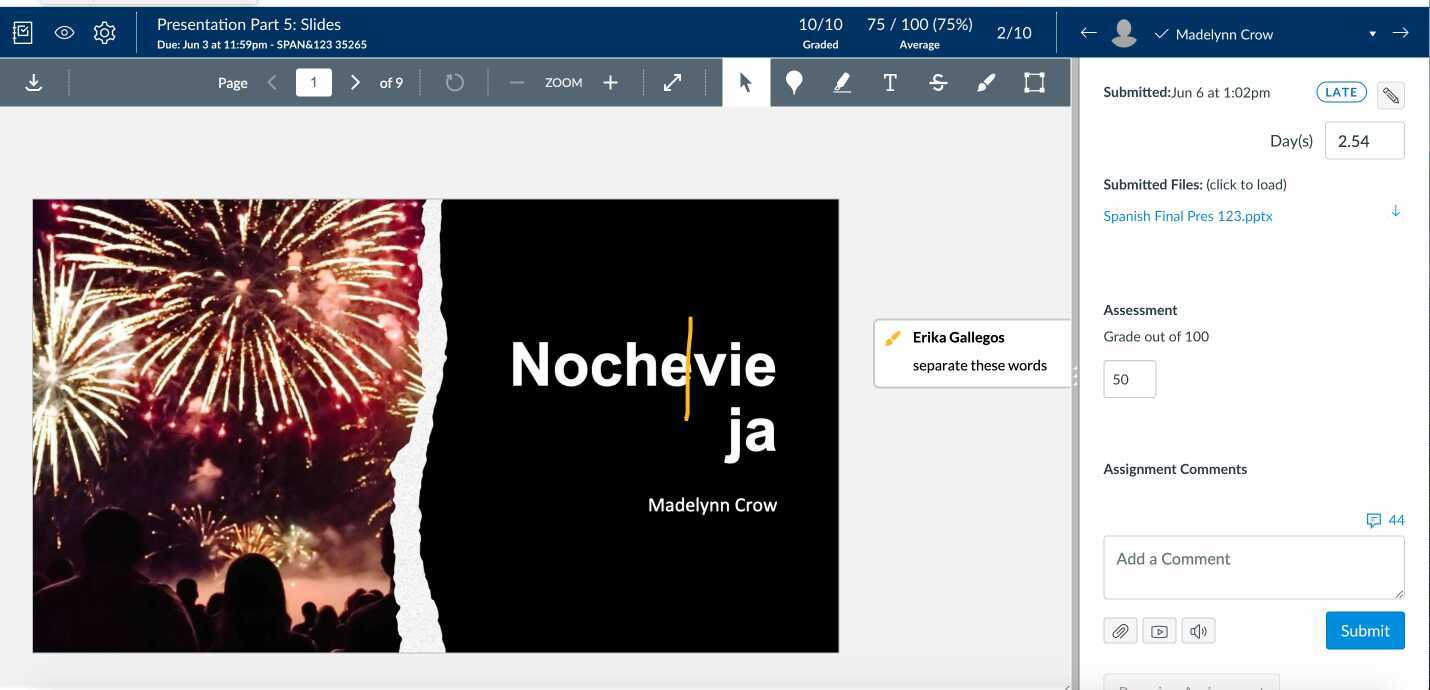The image size is (1430, 690).
Task: Expand the Madelynn Crow student dropdown
Action: click(1372, 34)
